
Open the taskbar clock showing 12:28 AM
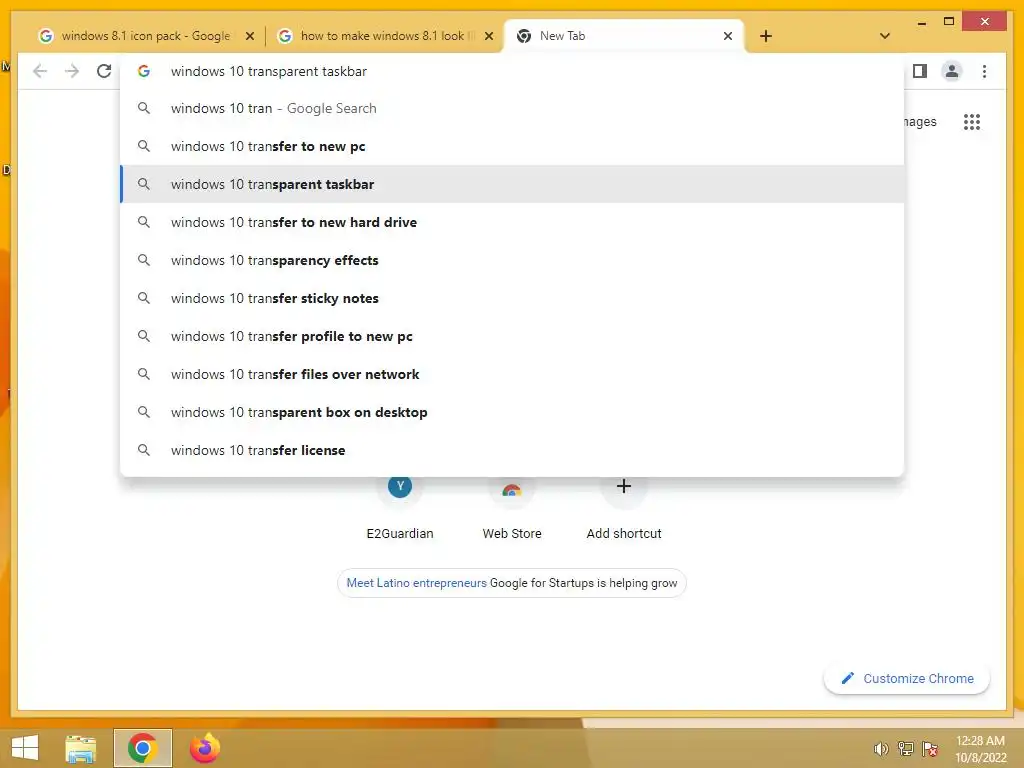981,749
